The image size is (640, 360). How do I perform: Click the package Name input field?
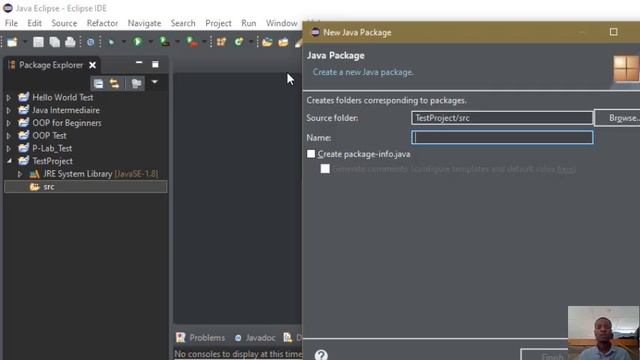click(502, 138)
